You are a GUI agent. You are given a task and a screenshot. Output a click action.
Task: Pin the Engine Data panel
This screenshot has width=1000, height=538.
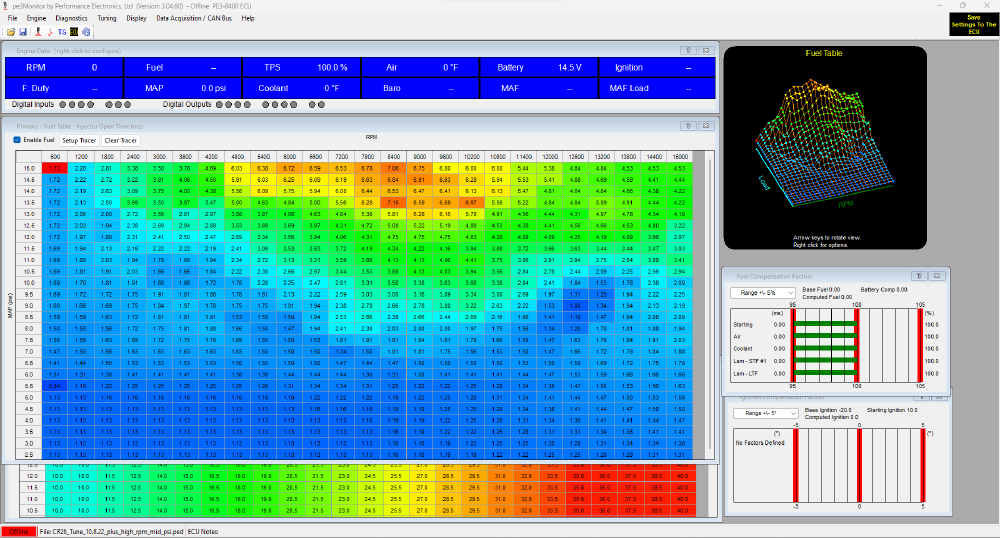click(x=689, y=49)
